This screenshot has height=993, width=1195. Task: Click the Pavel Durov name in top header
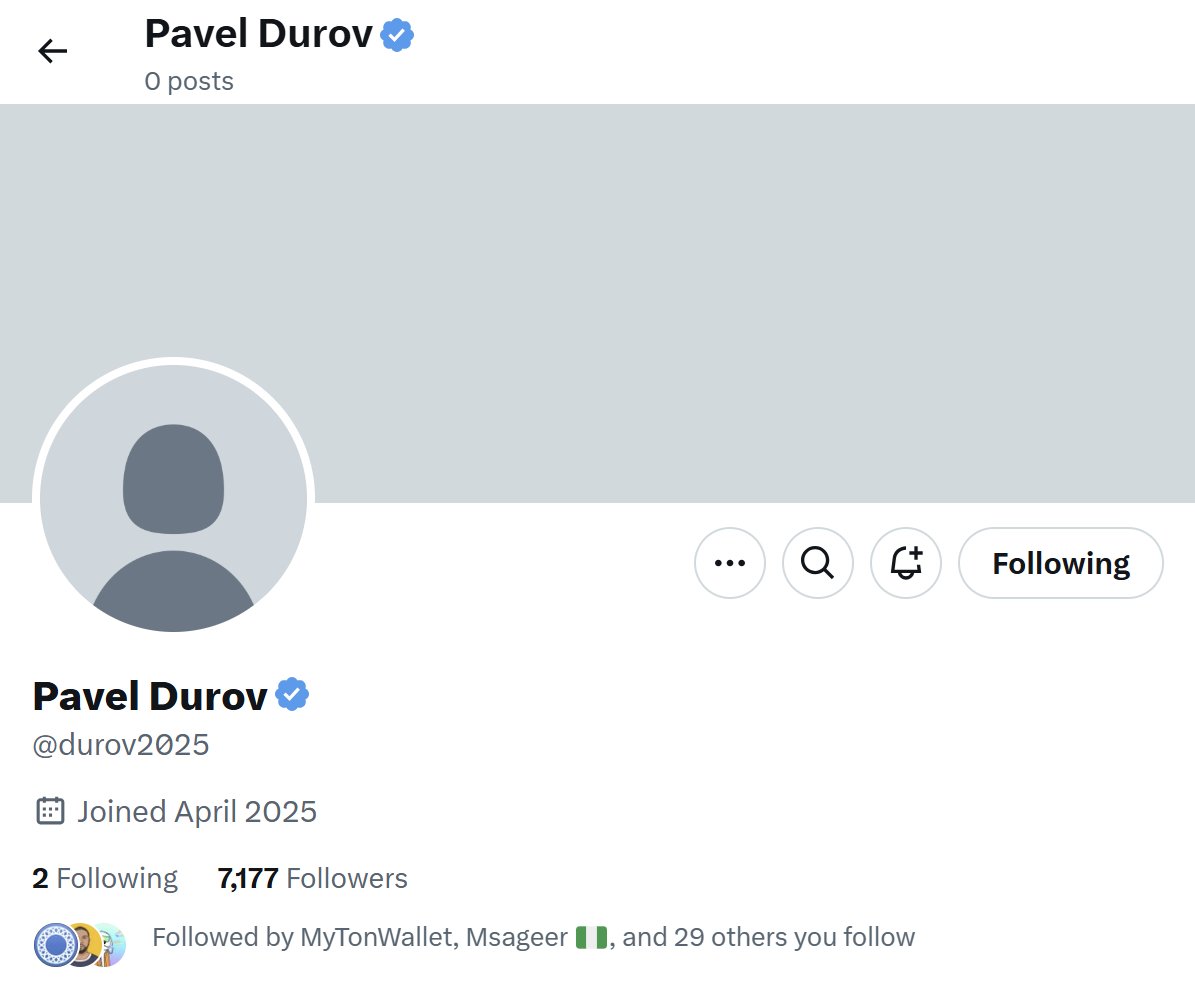tap(258, 34)
